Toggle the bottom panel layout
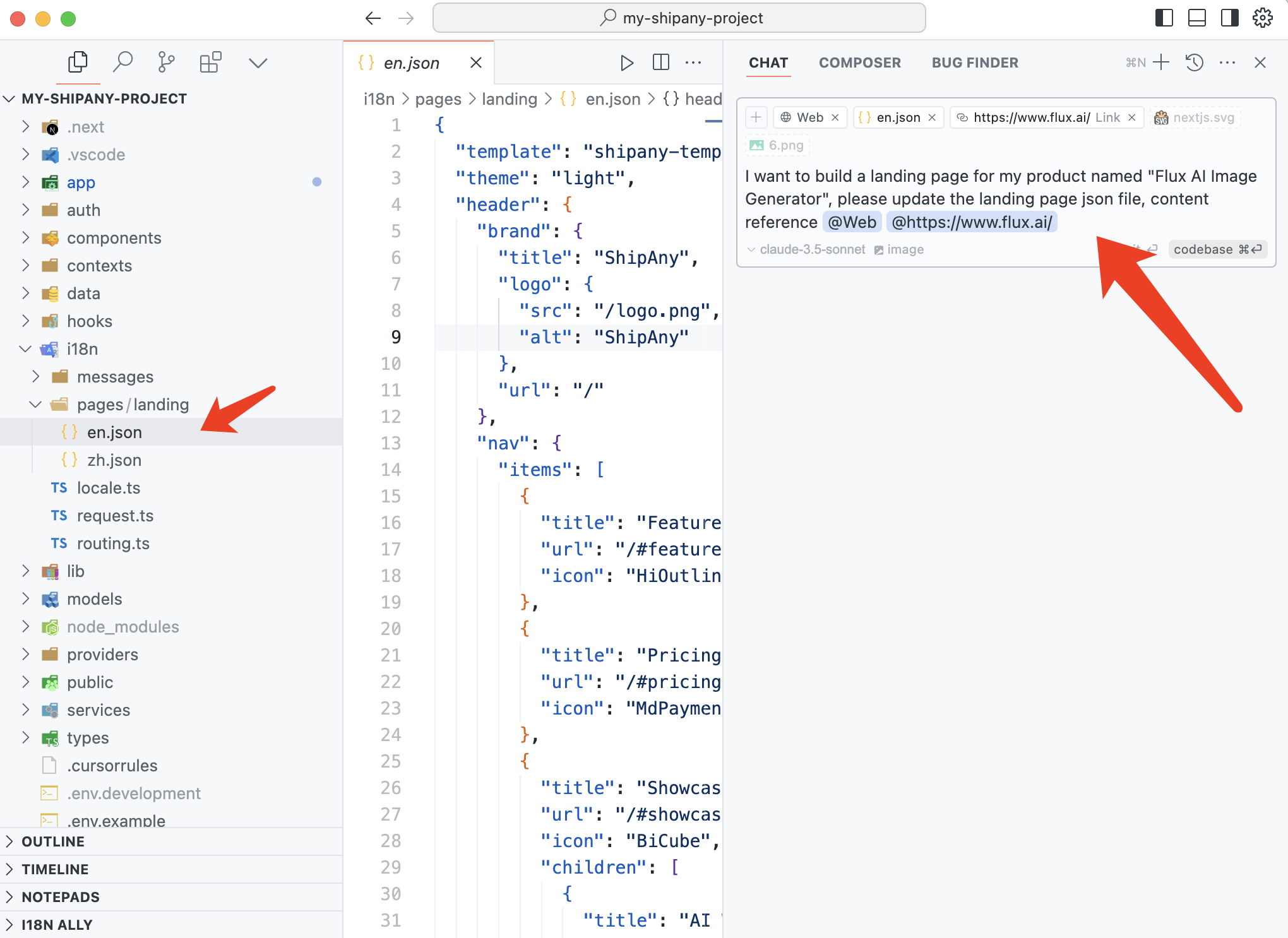The width and height of the screenshot is (1288, 938). coord(1196,18)
